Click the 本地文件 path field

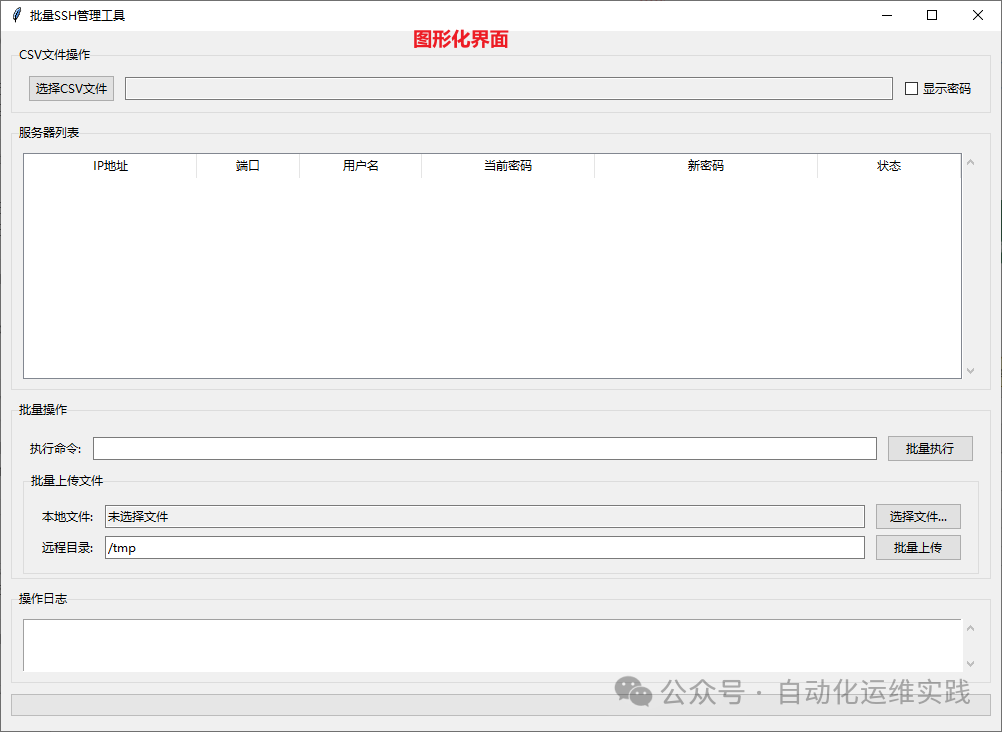(x=485, y=517)
